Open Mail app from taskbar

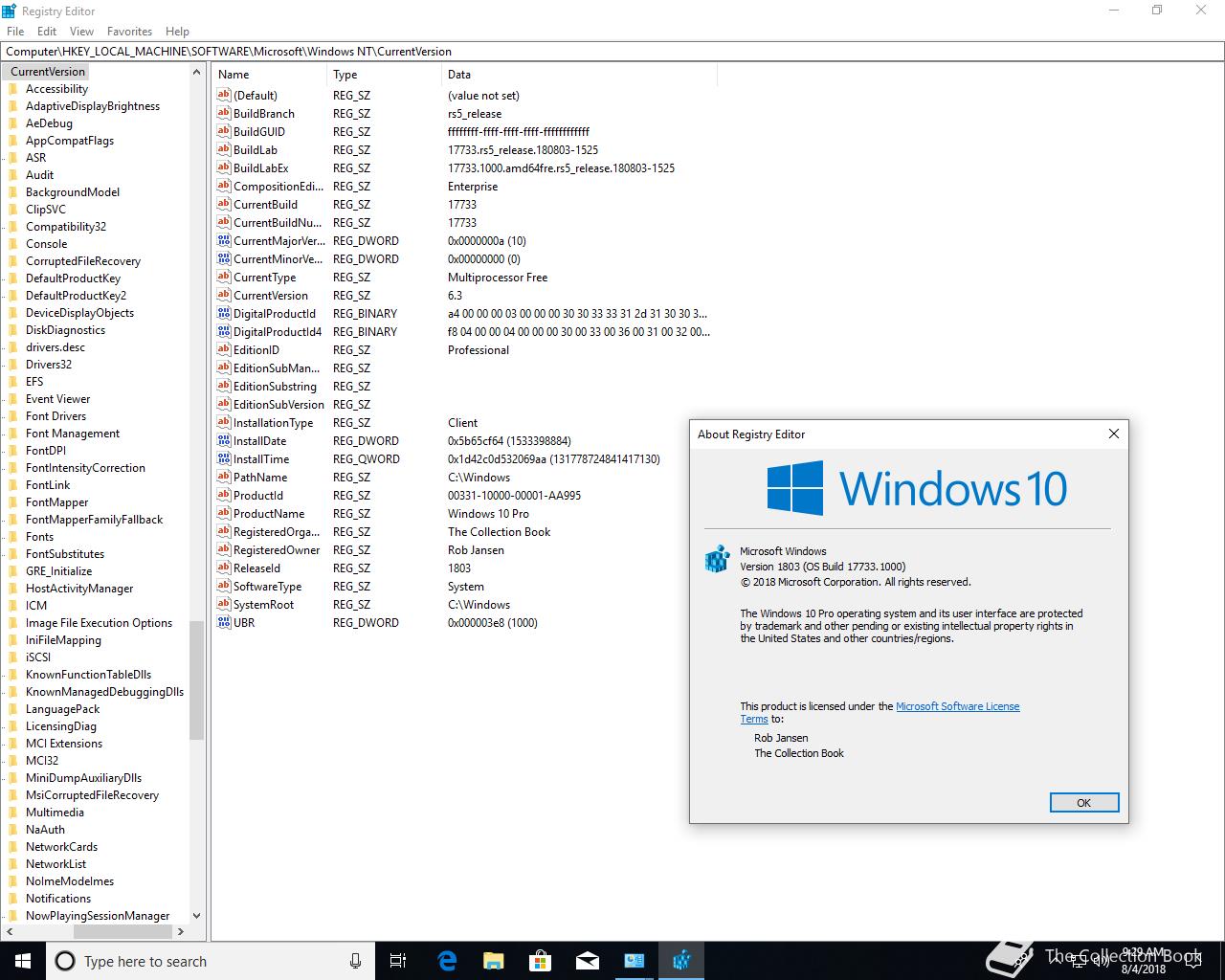coord(588,961)
